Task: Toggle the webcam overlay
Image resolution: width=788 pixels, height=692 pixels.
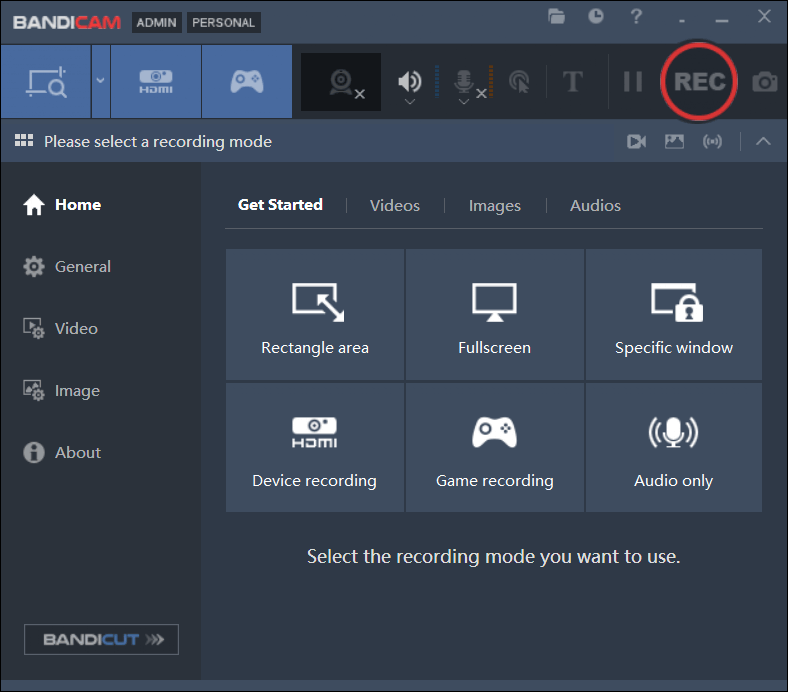Action: 341,82
